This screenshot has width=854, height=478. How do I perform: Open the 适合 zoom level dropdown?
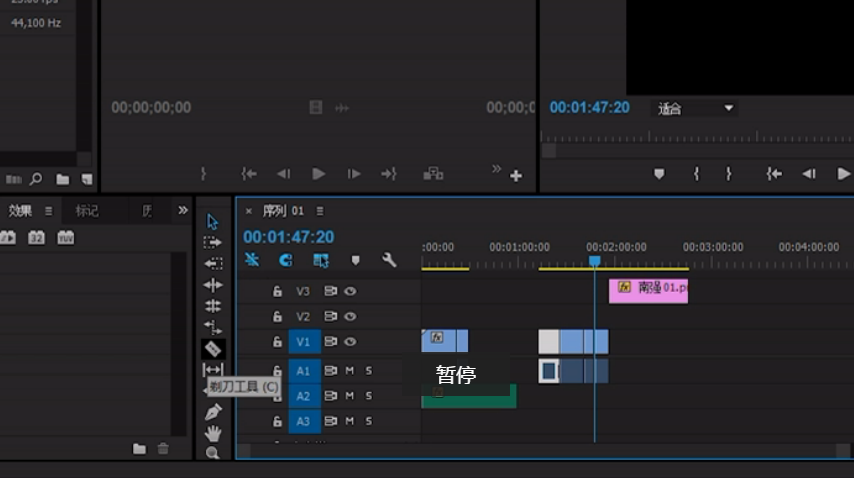694,108
